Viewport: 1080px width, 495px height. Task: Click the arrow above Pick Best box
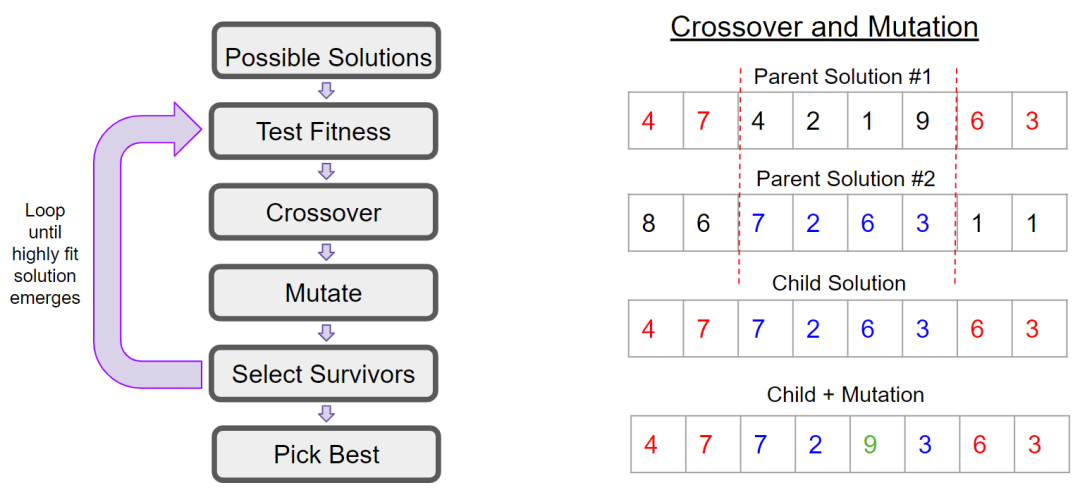pos(325,413)
